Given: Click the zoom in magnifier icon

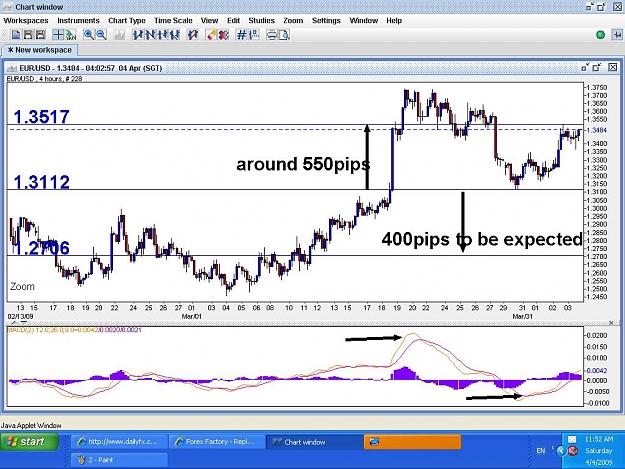Looking at the screenshot, I should (x=88, y=35).
